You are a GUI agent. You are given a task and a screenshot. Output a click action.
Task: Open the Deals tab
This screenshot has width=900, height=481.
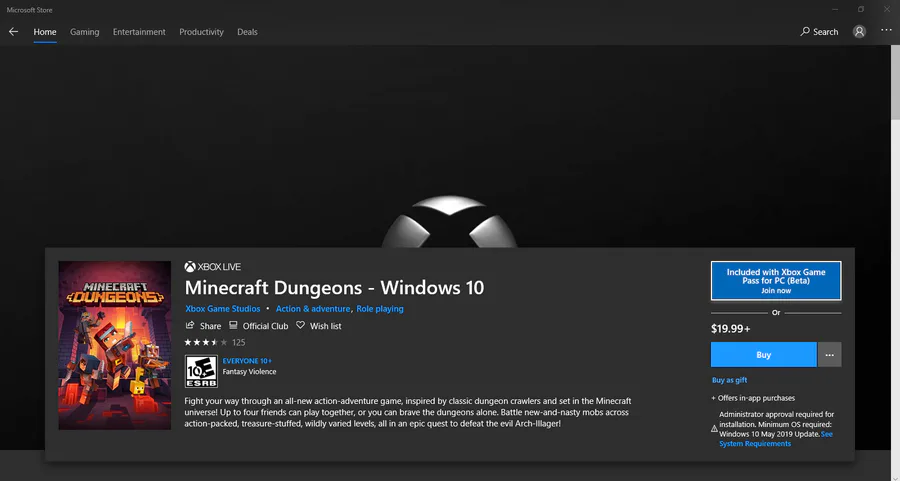247,32
